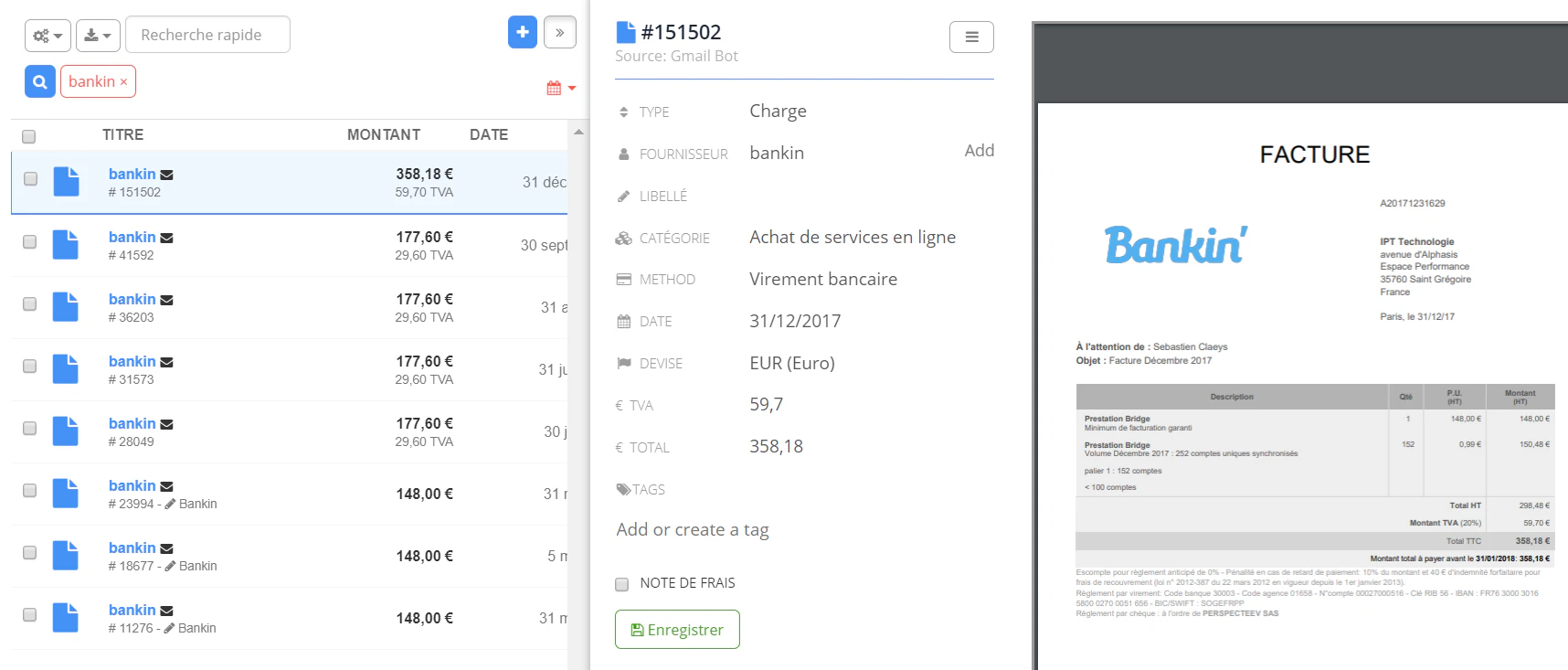The width and height of the screenshot is (1568, 670).
Task: Toggle the select-all checkbox in table header
Action: [29, 136]
